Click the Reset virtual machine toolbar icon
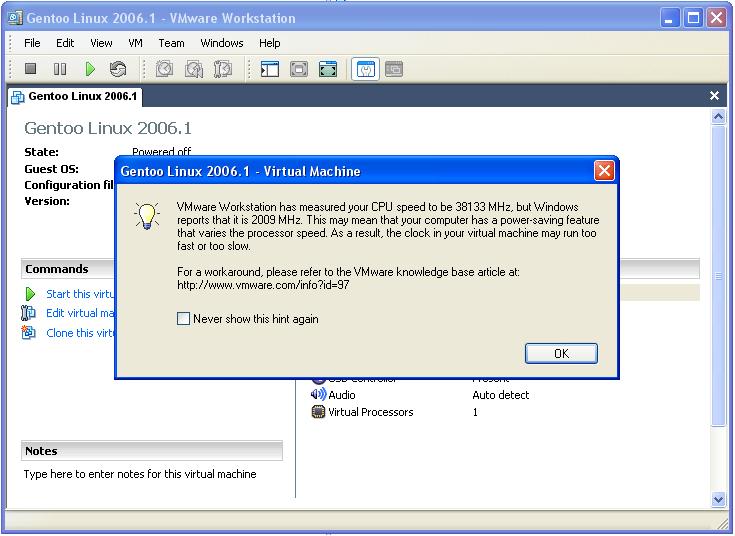This screenshot has width=735, height=536. coord(118,69)
